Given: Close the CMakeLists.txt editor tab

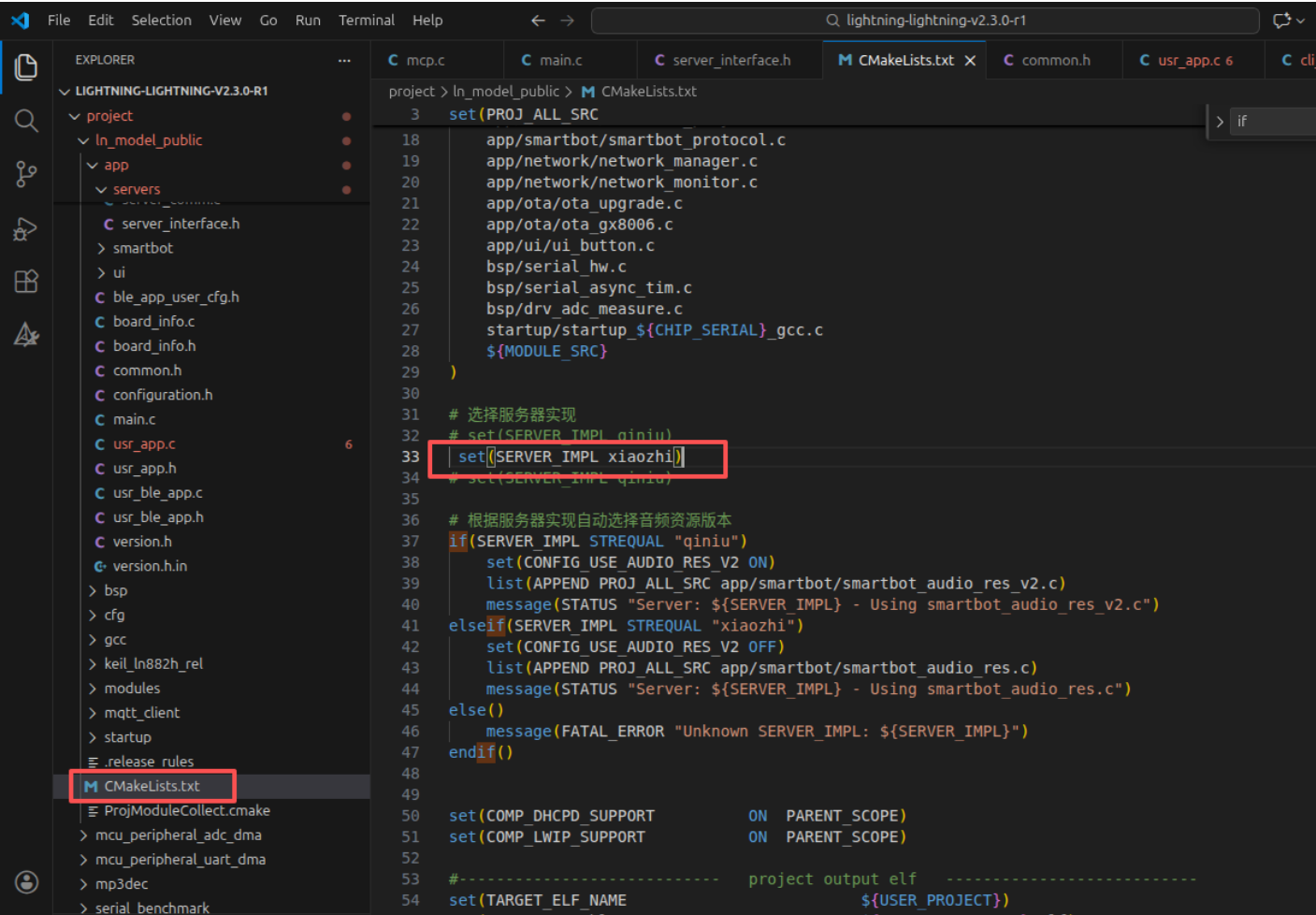Looking at the screenshot, I should click(x=970, y=60).
